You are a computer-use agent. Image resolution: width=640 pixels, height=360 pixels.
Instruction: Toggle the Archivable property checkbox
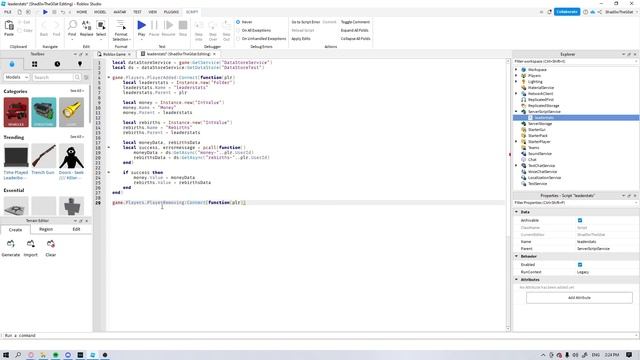[x=580, y=220]
